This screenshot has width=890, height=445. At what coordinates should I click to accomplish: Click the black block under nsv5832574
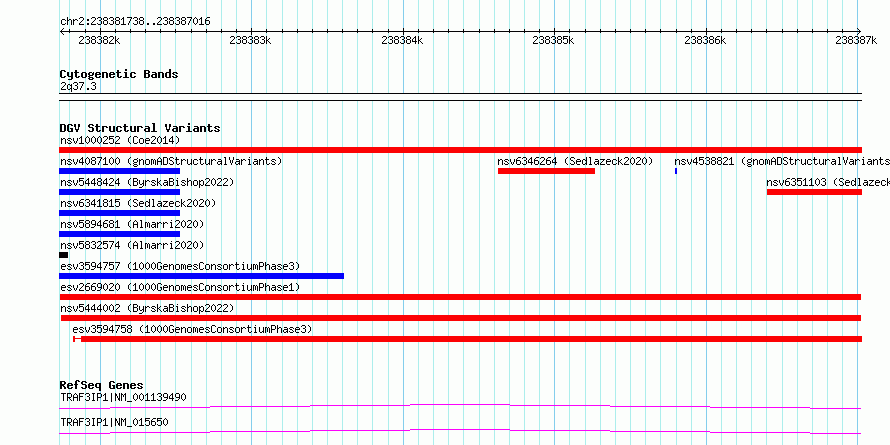pyautogui.click(x=64, y=255)
